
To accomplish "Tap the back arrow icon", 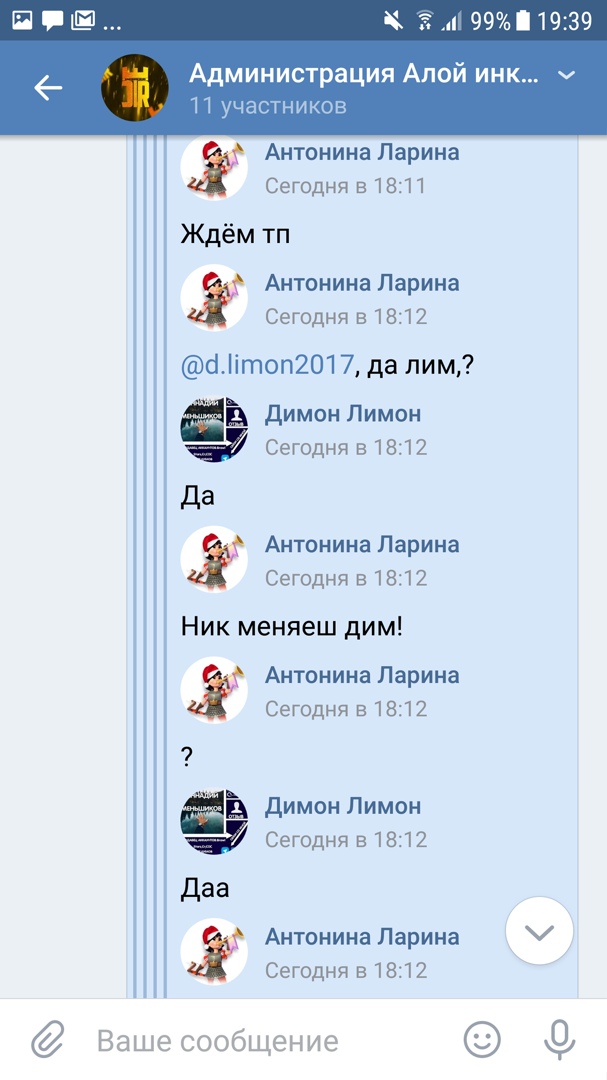I will 48,87.
